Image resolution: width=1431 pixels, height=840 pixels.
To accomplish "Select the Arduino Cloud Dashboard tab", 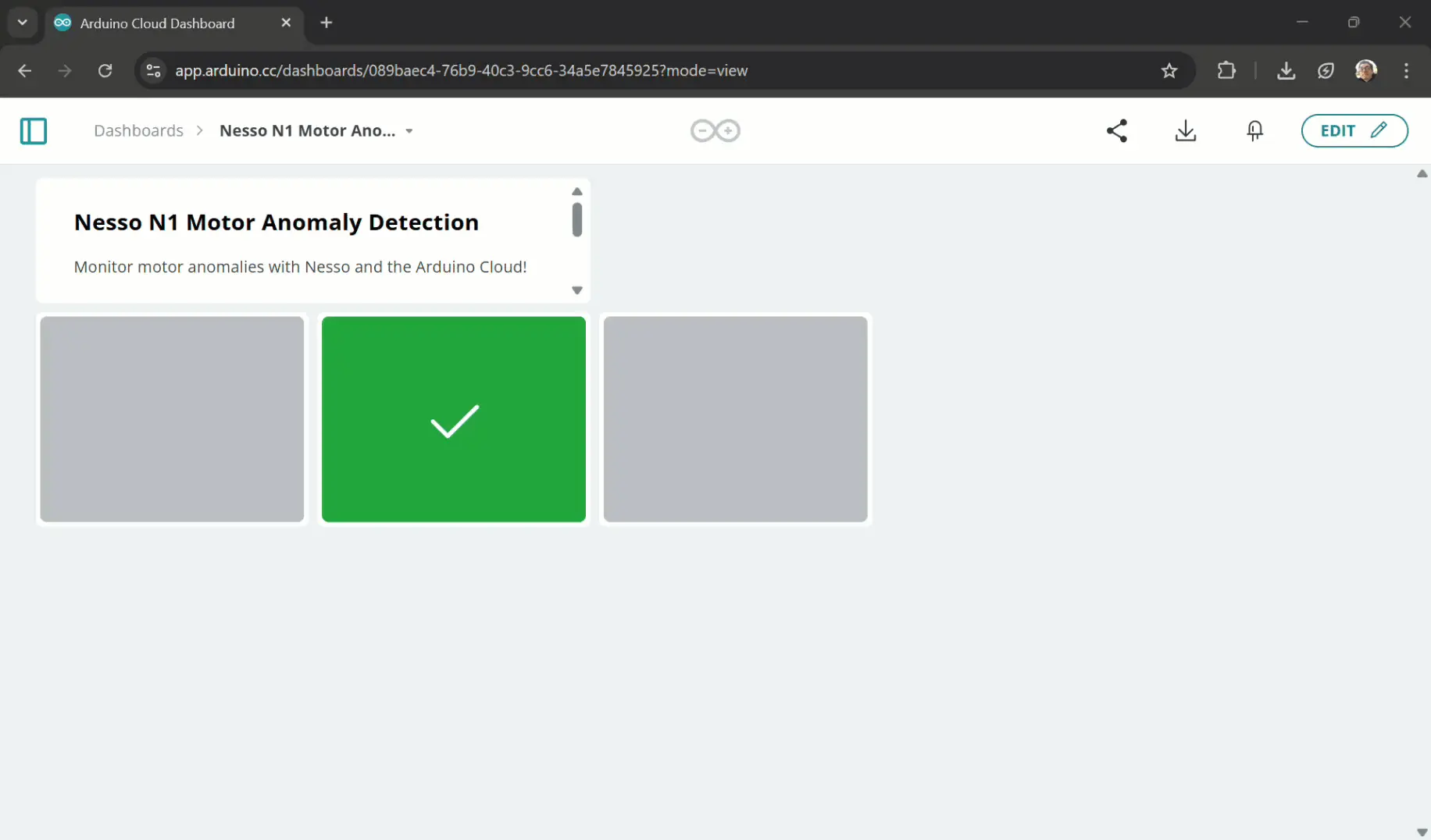I will tap(157, 23).
